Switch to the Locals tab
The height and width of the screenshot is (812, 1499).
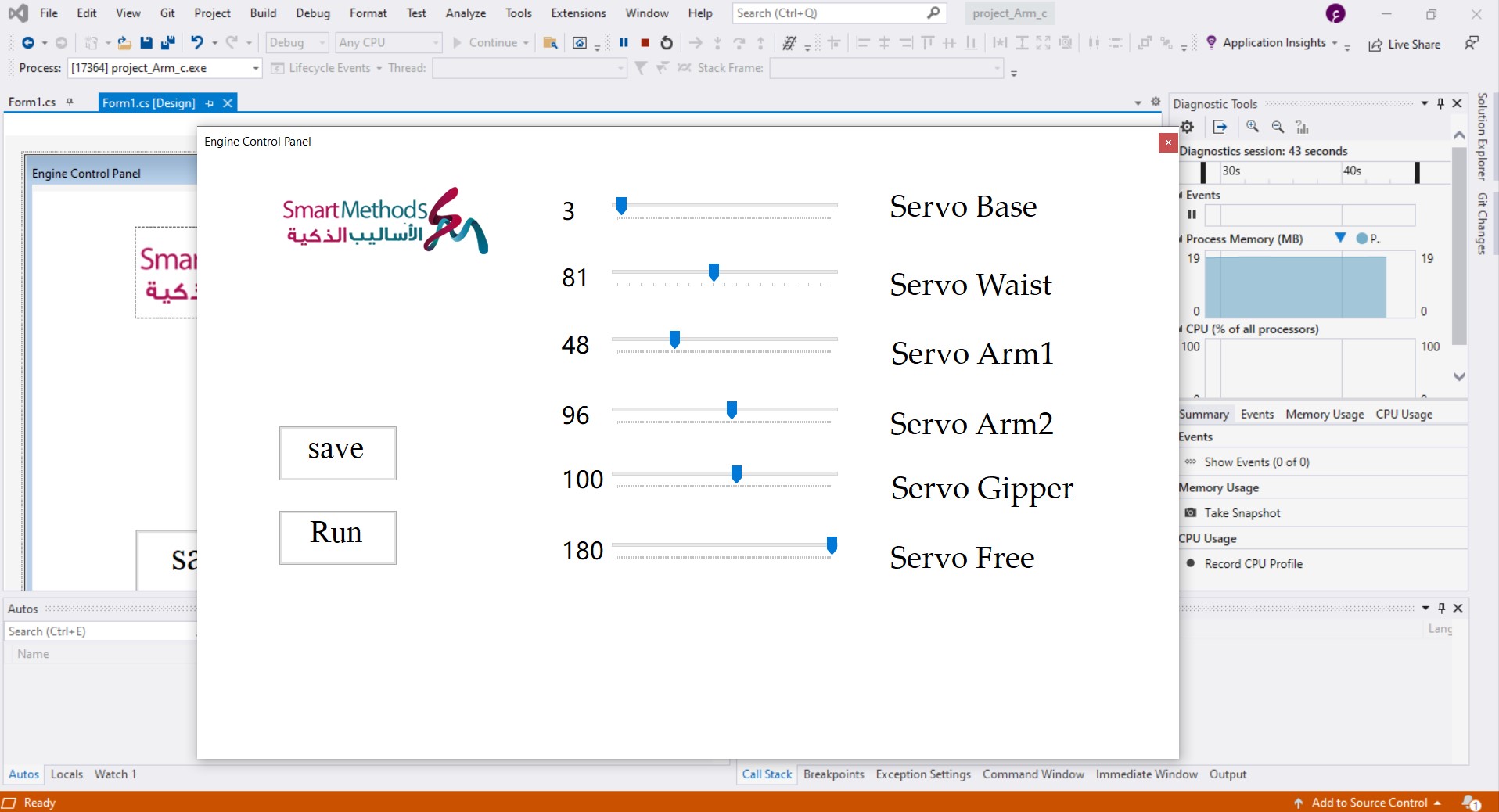coord(67,774)
